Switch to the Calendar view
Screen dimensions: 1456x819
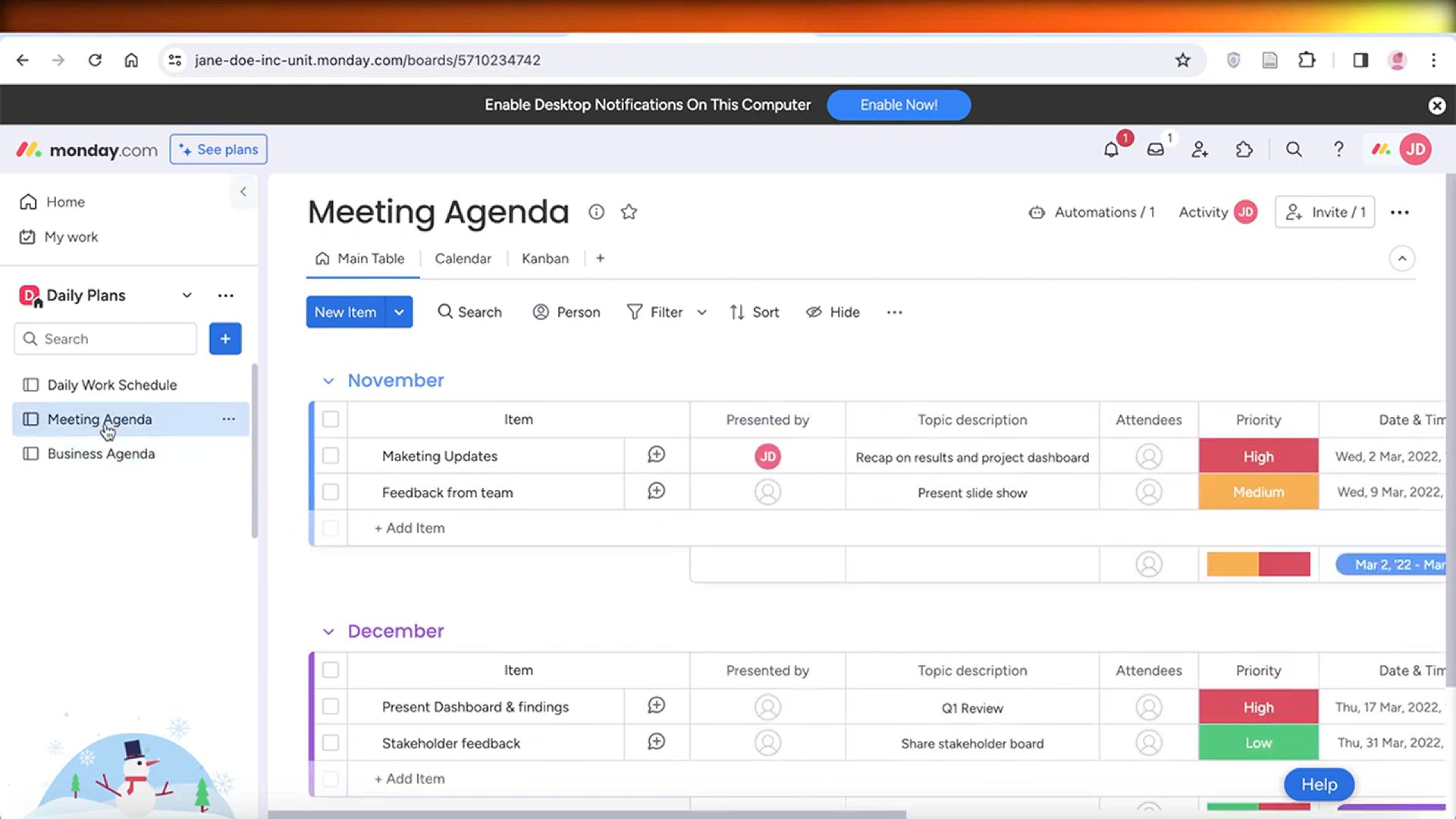pyautogui.click(x=463, y=259)
